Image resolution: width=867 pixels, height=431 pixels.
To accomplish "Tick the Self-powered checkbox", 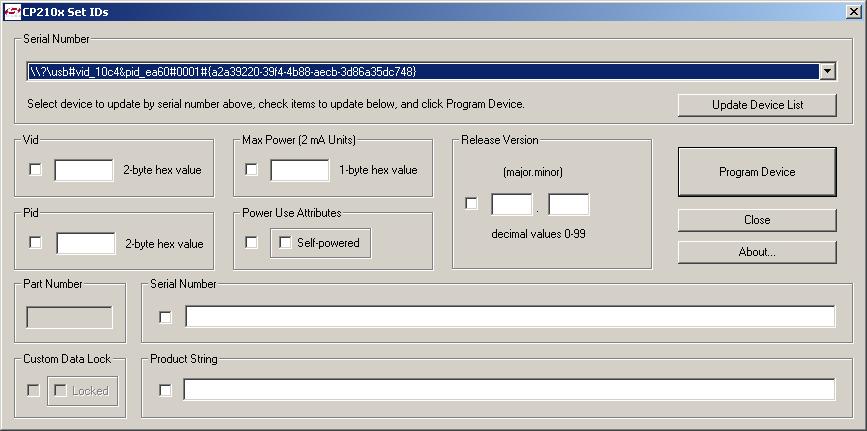I will 286,243.
